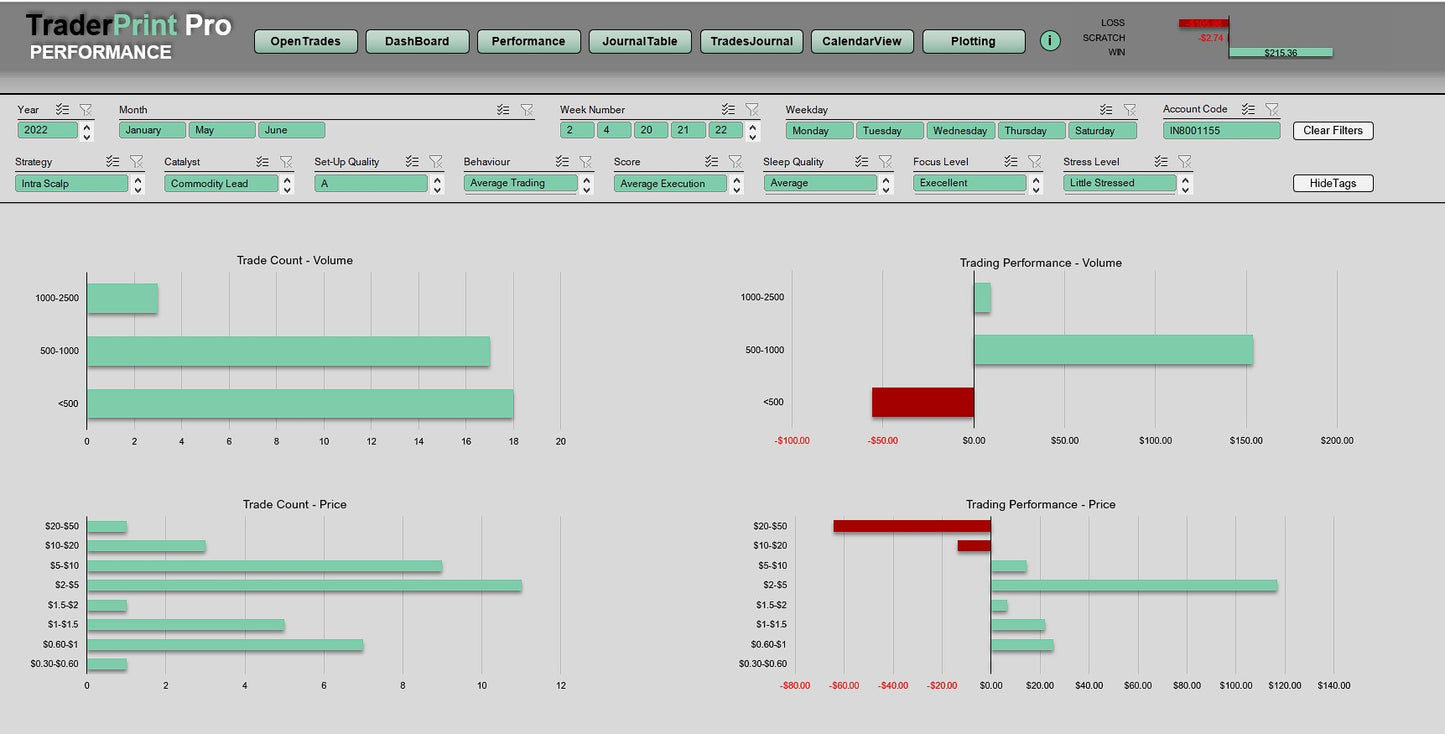Step down in the Sleep Quality slicer list
Image resolution: width=1445 pixels, height=734 pixels.
point(886,189)
